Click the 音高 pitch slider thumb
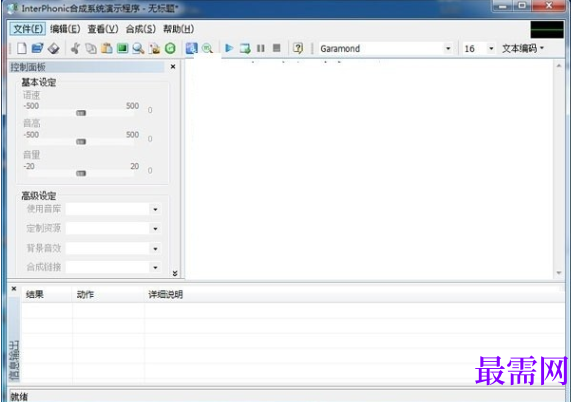This screenshot has width=587, height=402. tap(81, 142)
